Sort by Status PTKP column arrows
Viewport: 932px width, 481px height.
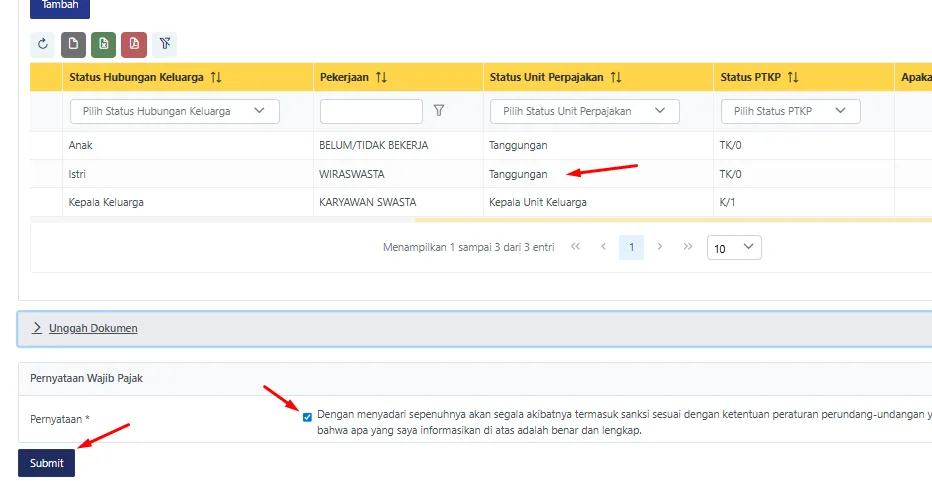(x=793, y=77)
